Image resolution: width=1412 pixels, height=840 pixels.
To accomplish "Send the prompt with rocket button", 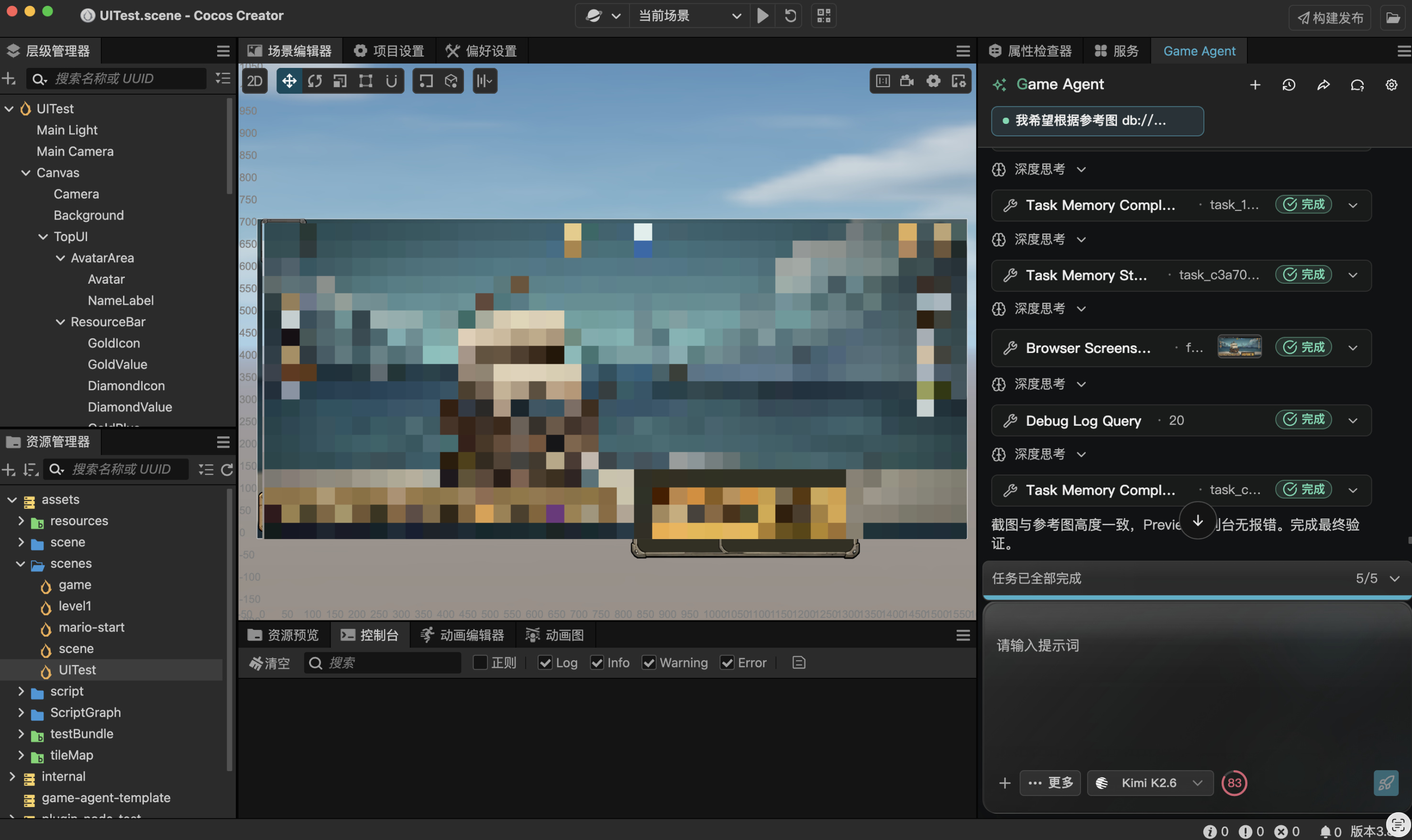I will pyautogui.click(x=1386, y=783).
